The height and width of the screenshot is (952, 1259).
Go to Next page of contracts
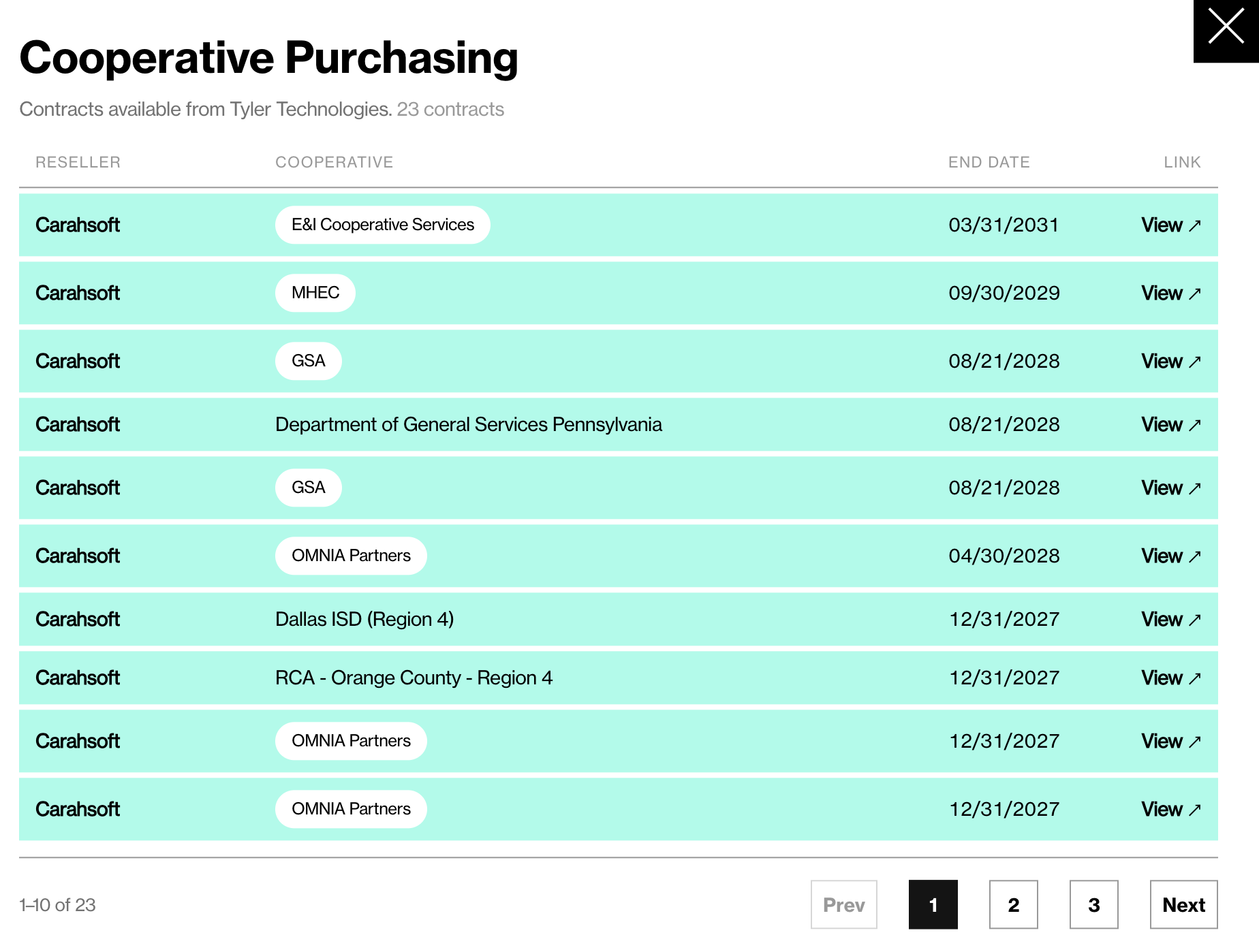tap(1183, 904)
